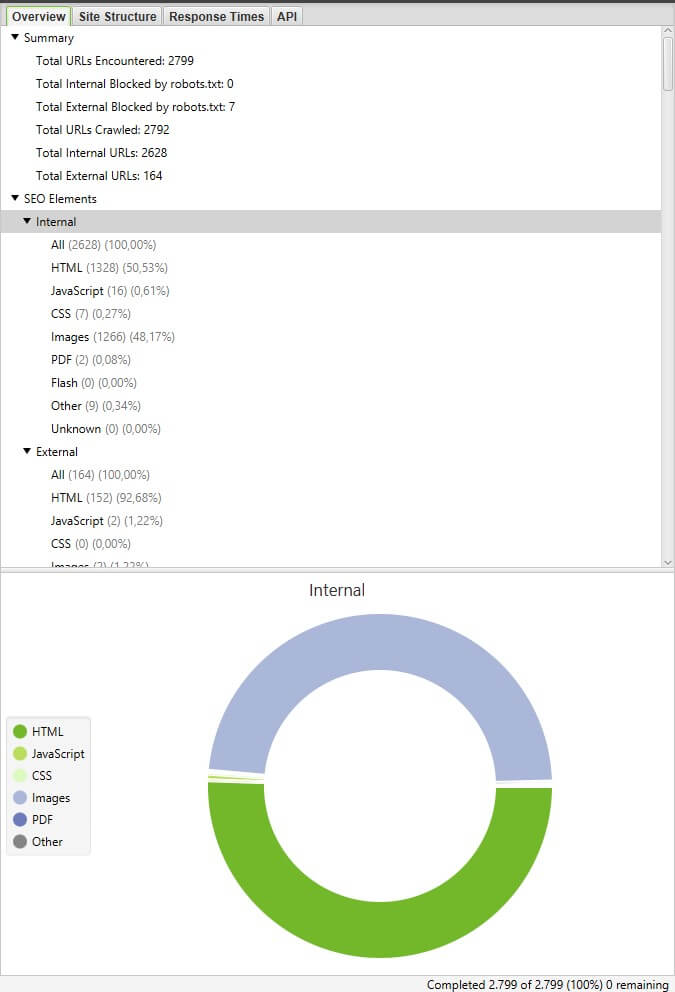
Task: Click the Overview tab
Action: tap(39, 16)
